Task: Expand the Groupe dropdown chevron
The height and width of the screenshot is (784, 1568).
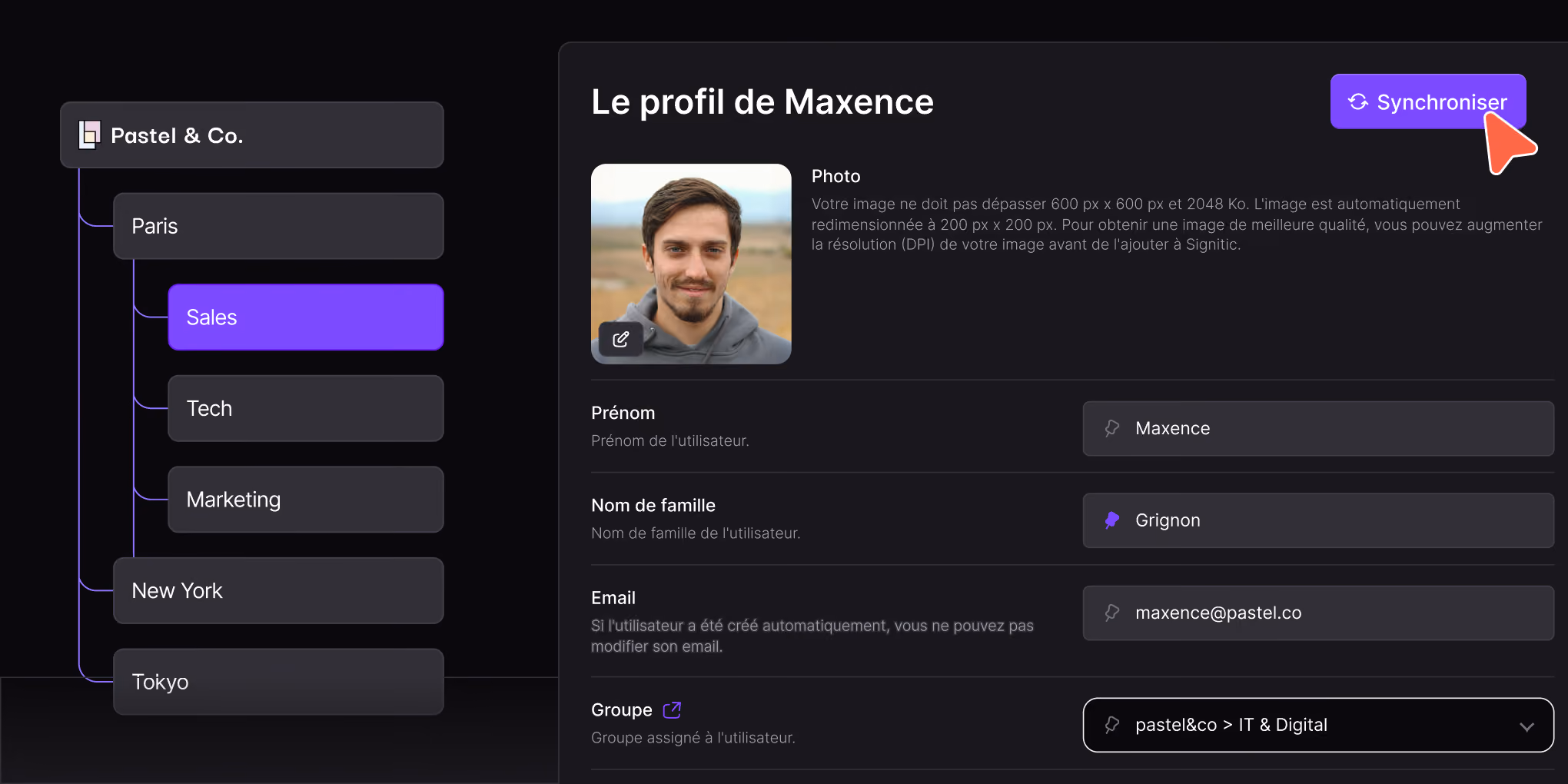Action: pyautogui.click(x=1526, y=726)
